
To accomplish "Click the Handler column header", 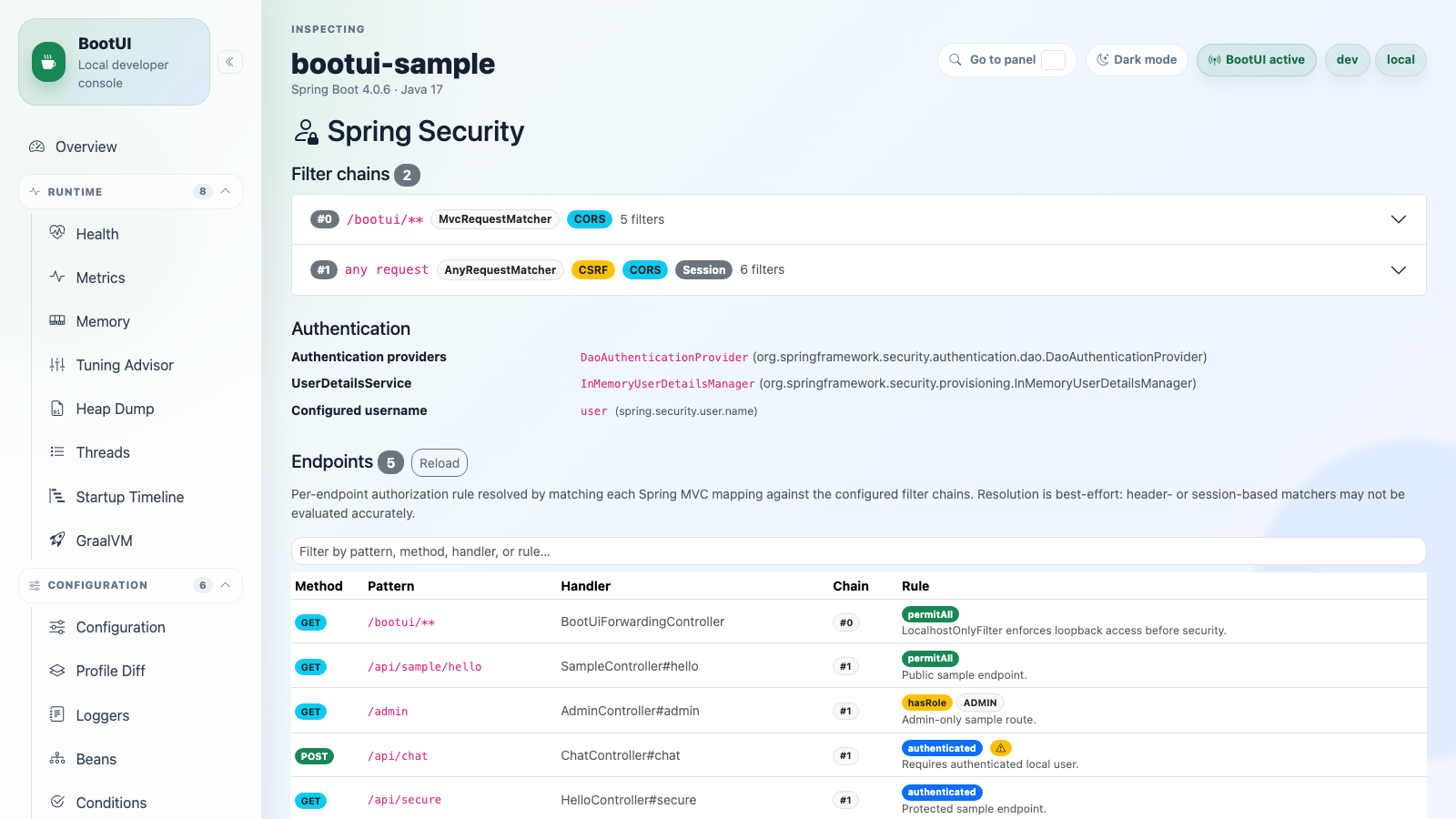I will pyautogui.click(x=586, y=586).
